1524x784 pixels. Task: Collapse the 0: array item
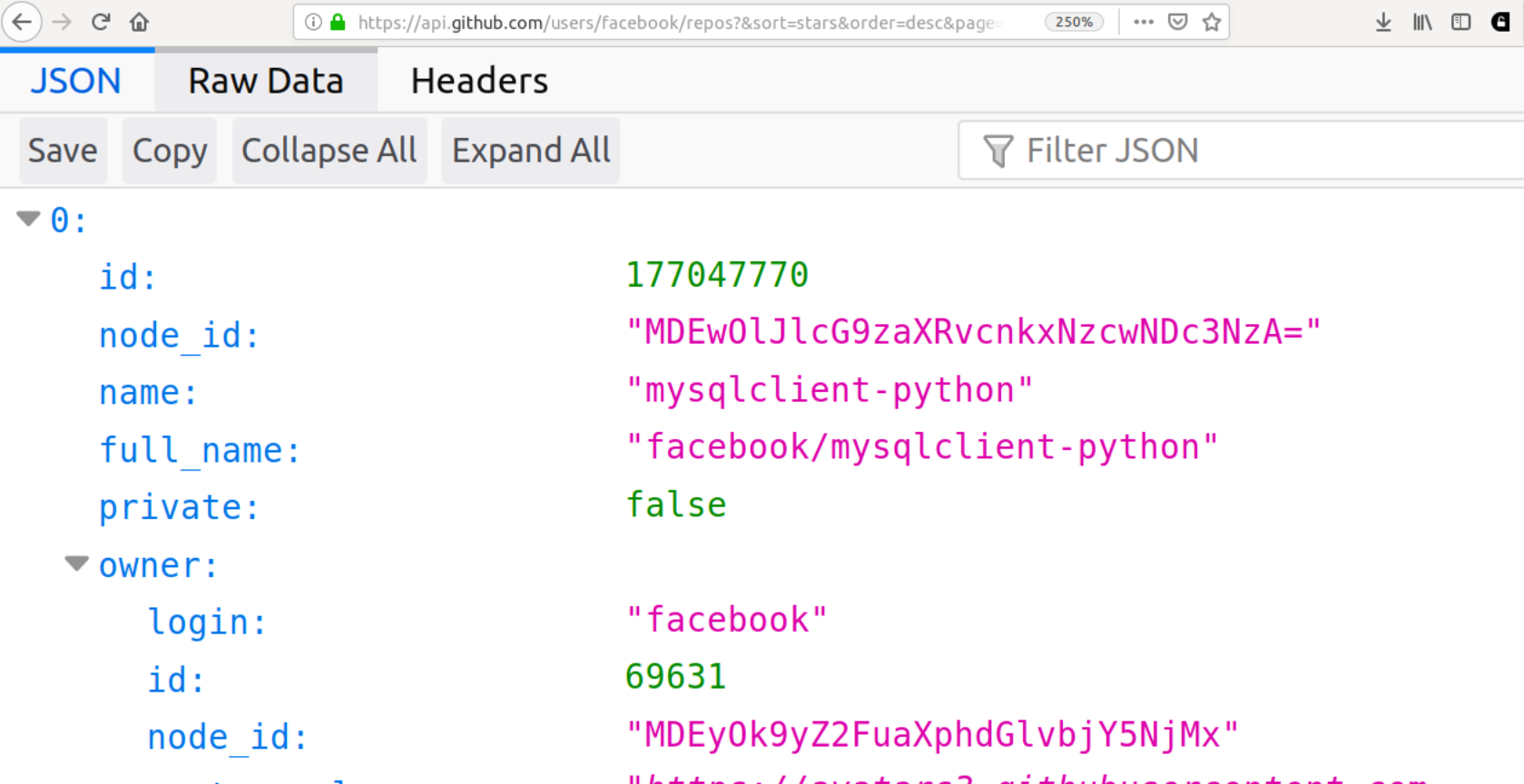[x=29, y=219]
